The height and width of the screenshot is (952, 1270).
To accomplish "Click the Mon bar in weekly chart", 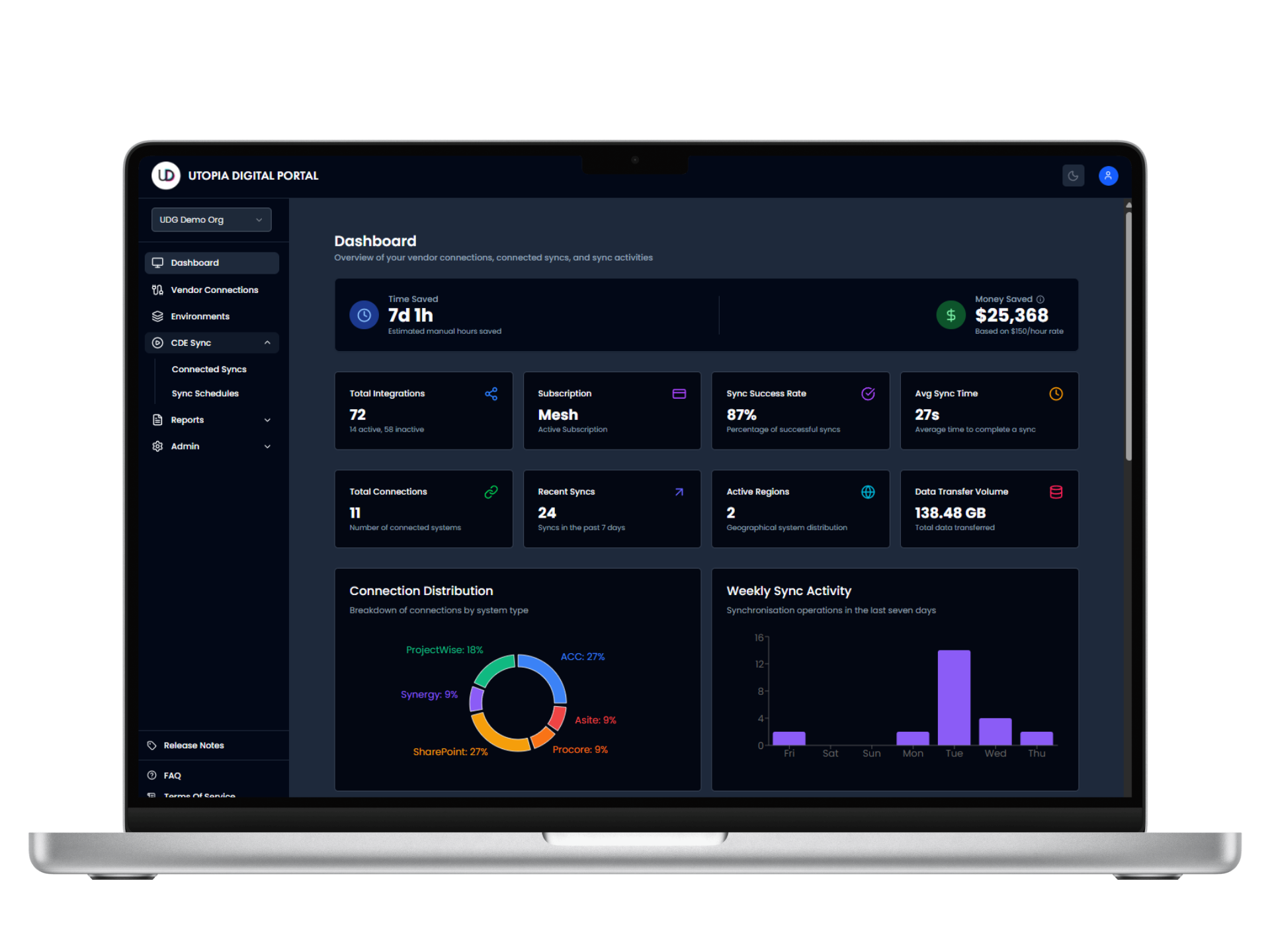I will [x=913, y=738].
